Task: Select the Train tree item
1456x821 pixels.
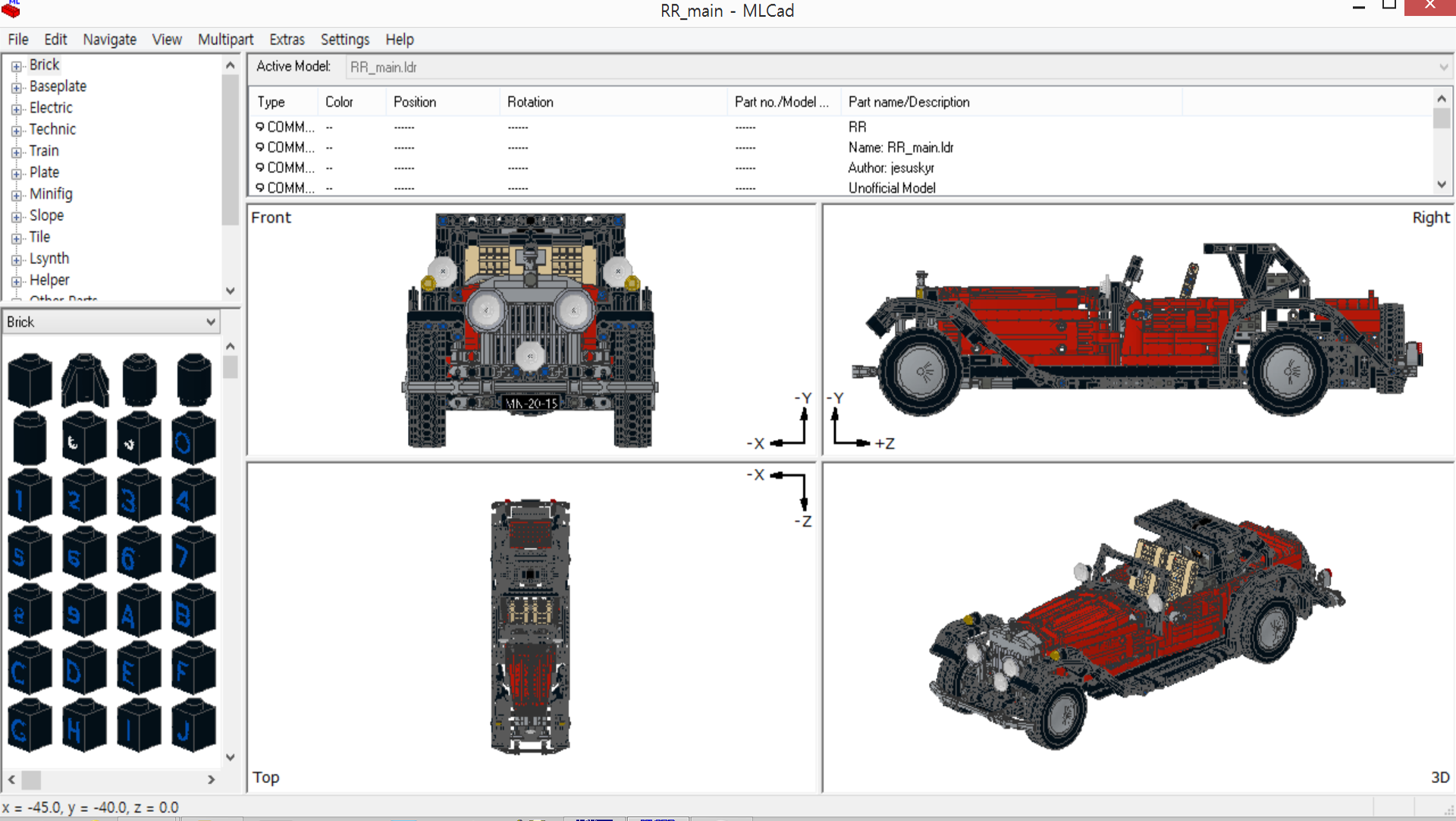Action: [x=44, y=151]
